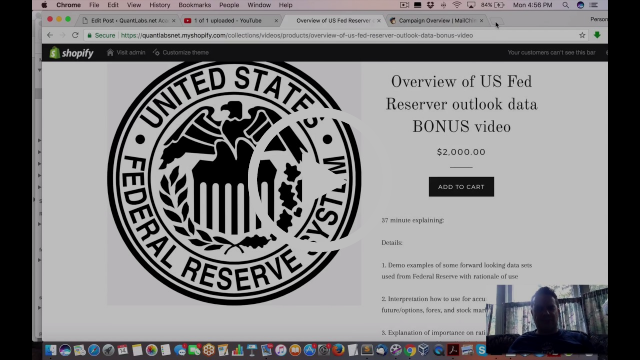The width and height of the screenshot is (640, 360).
Task: Click the menu bar clock Mon 4:58 PM
Action: [x=532, y=5]
